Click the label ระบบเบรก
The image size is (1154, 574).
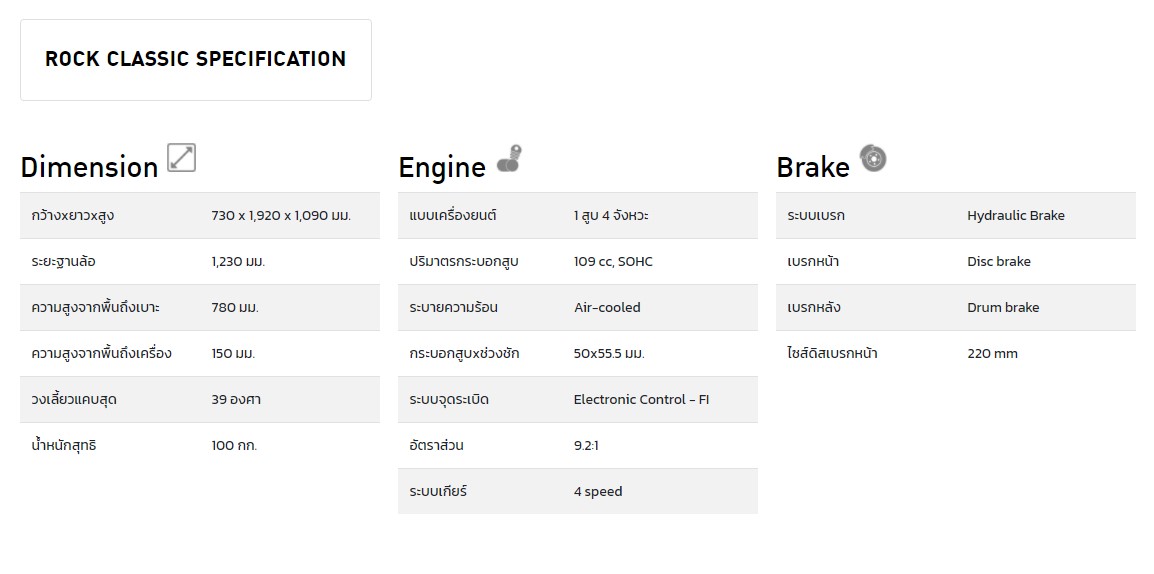click(x=816, y=216)
